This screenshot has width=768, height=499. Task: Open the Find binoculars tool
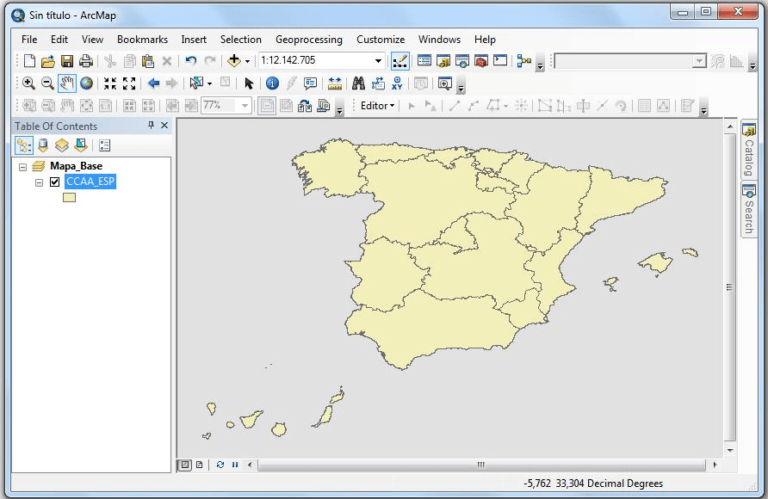tap(359, 83)
